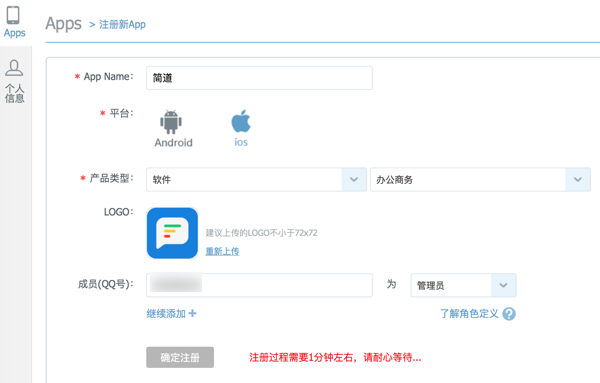Click the text 建议上传的LOGO不小于72x72

[x=261, y=233]
